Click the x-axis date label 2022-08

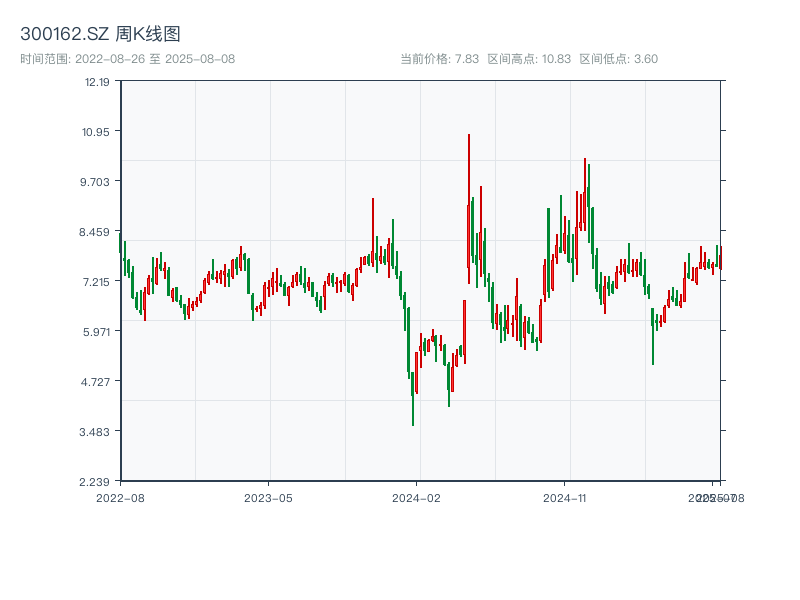(x=120, y=498)
